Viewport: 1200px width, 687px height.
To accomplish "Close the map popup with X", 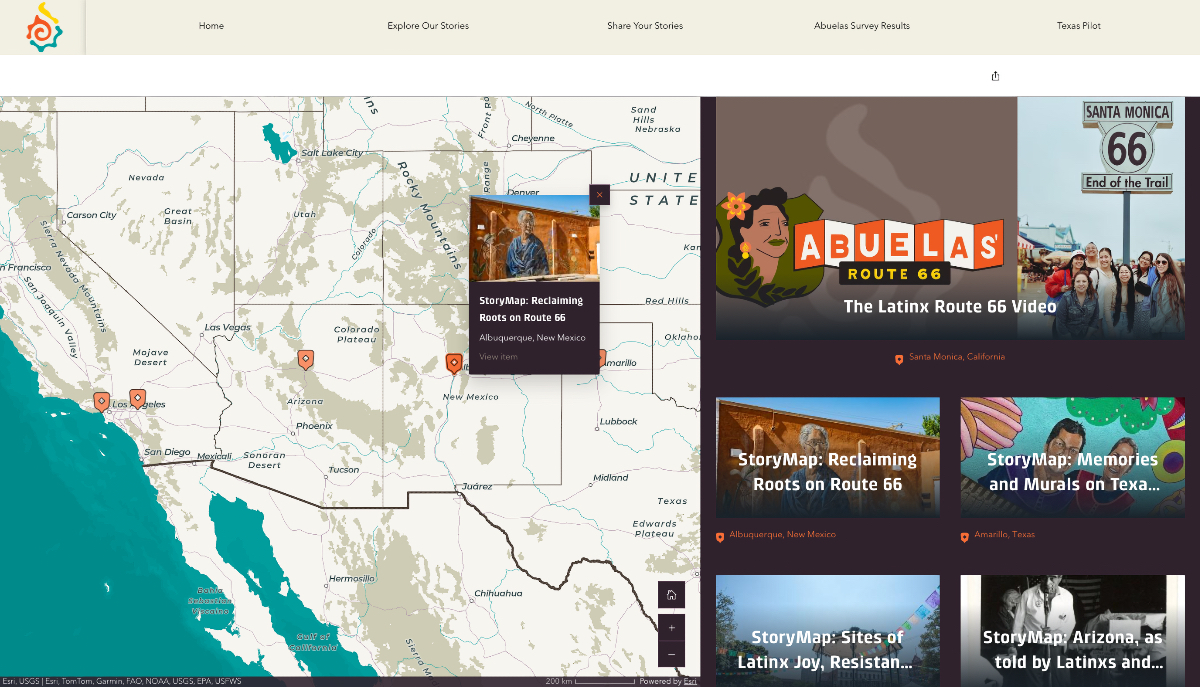I will (x=599, y=194).
